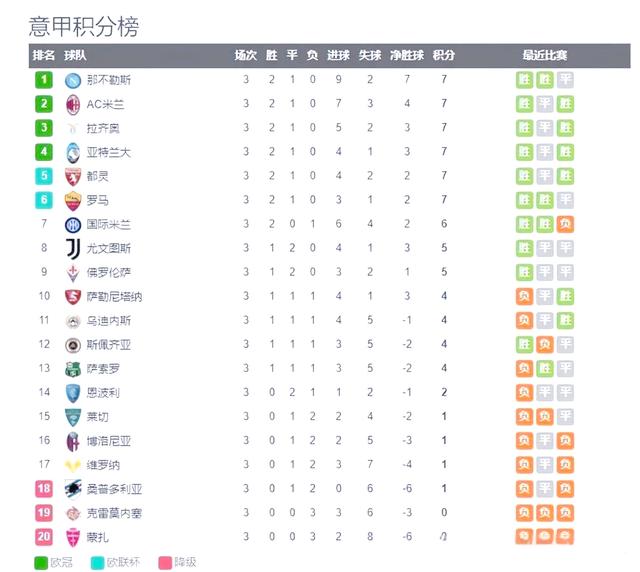The image size is (640, 572).
Task: Click the Fiorentina crest icon
Action: pos(73,272)
